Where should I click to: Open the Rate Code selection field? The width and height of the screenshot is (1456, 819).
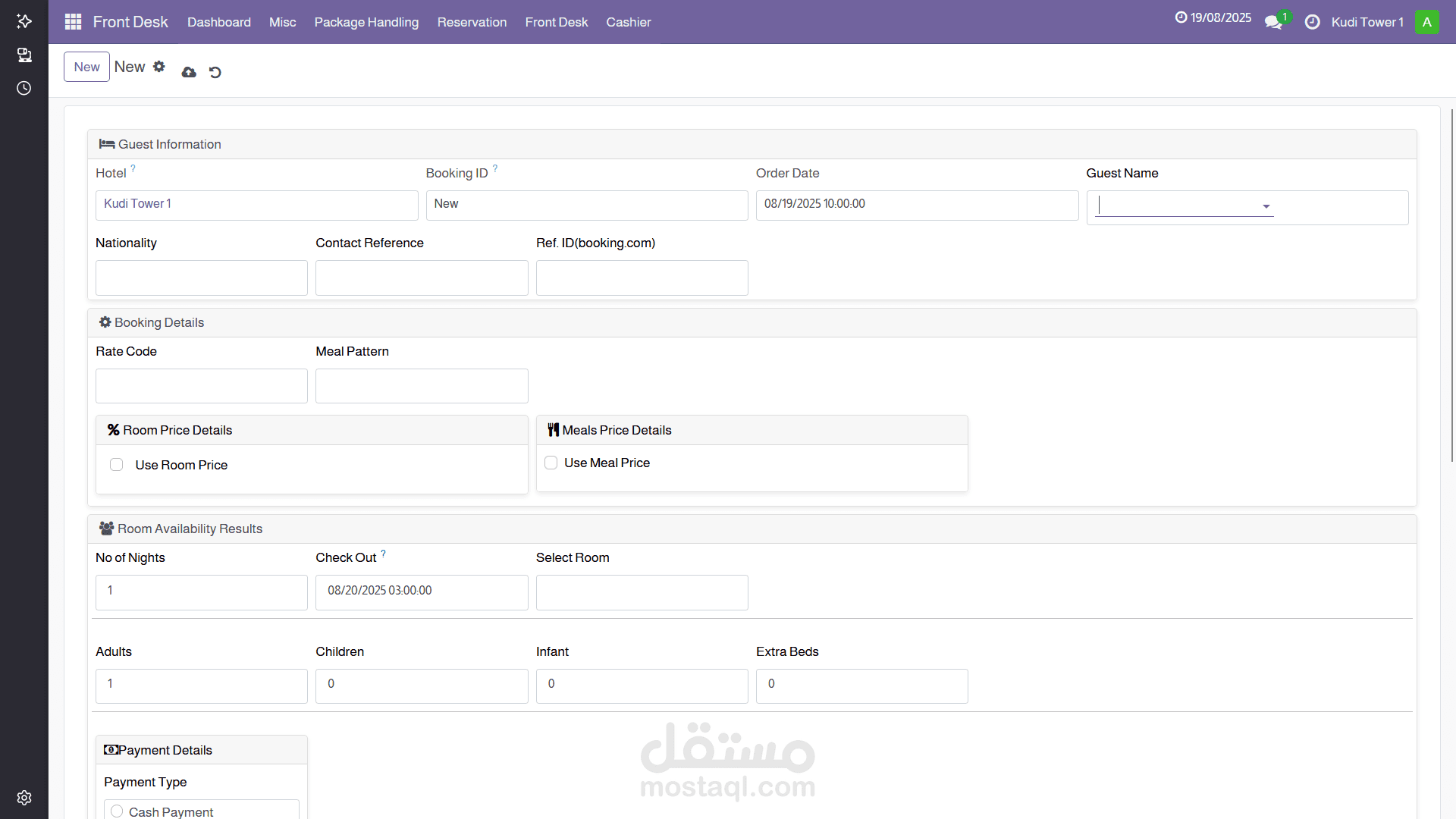[202, 386]
